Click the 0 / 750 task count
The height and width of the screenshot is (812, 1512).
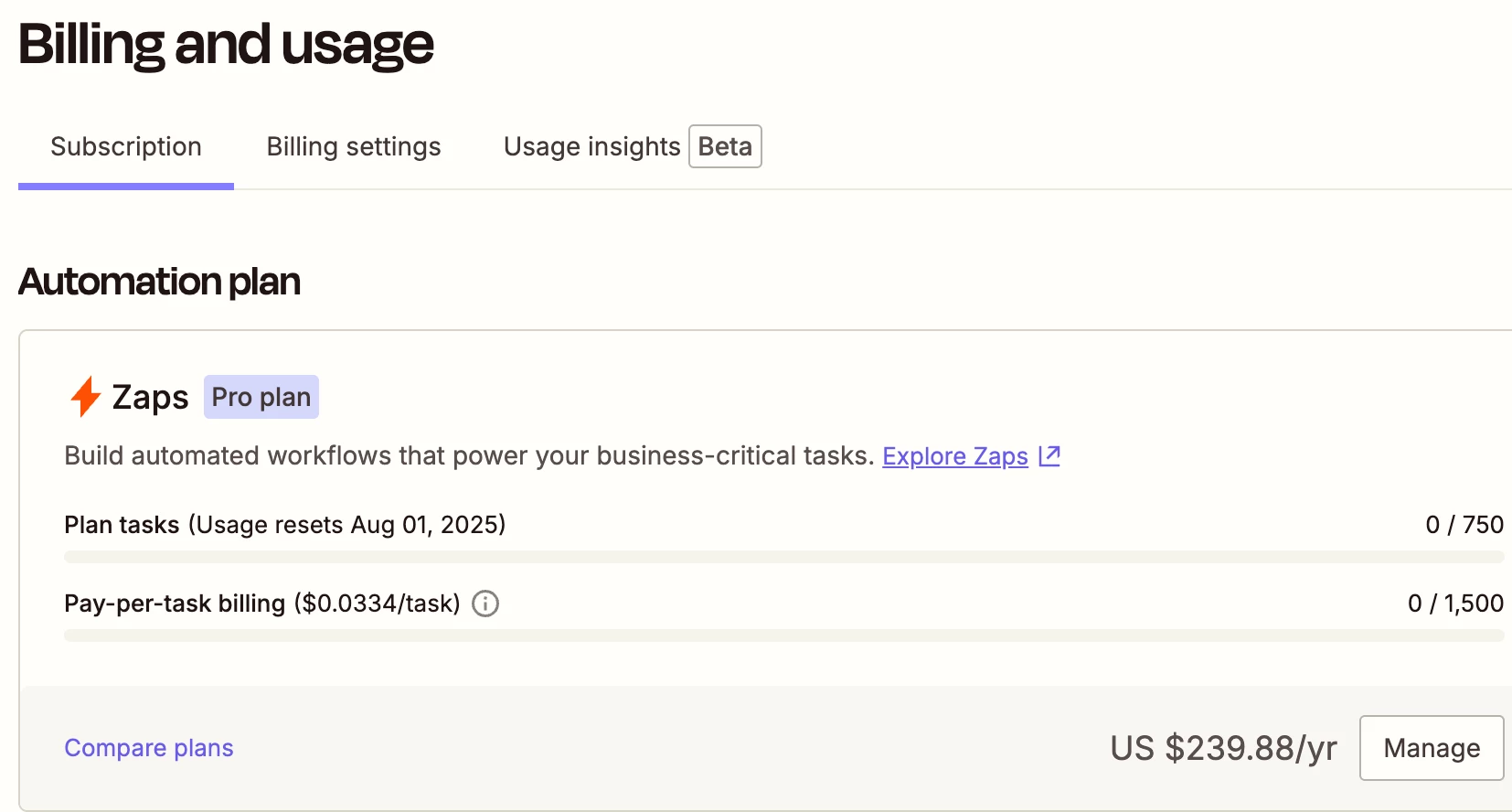[1464, 525]
